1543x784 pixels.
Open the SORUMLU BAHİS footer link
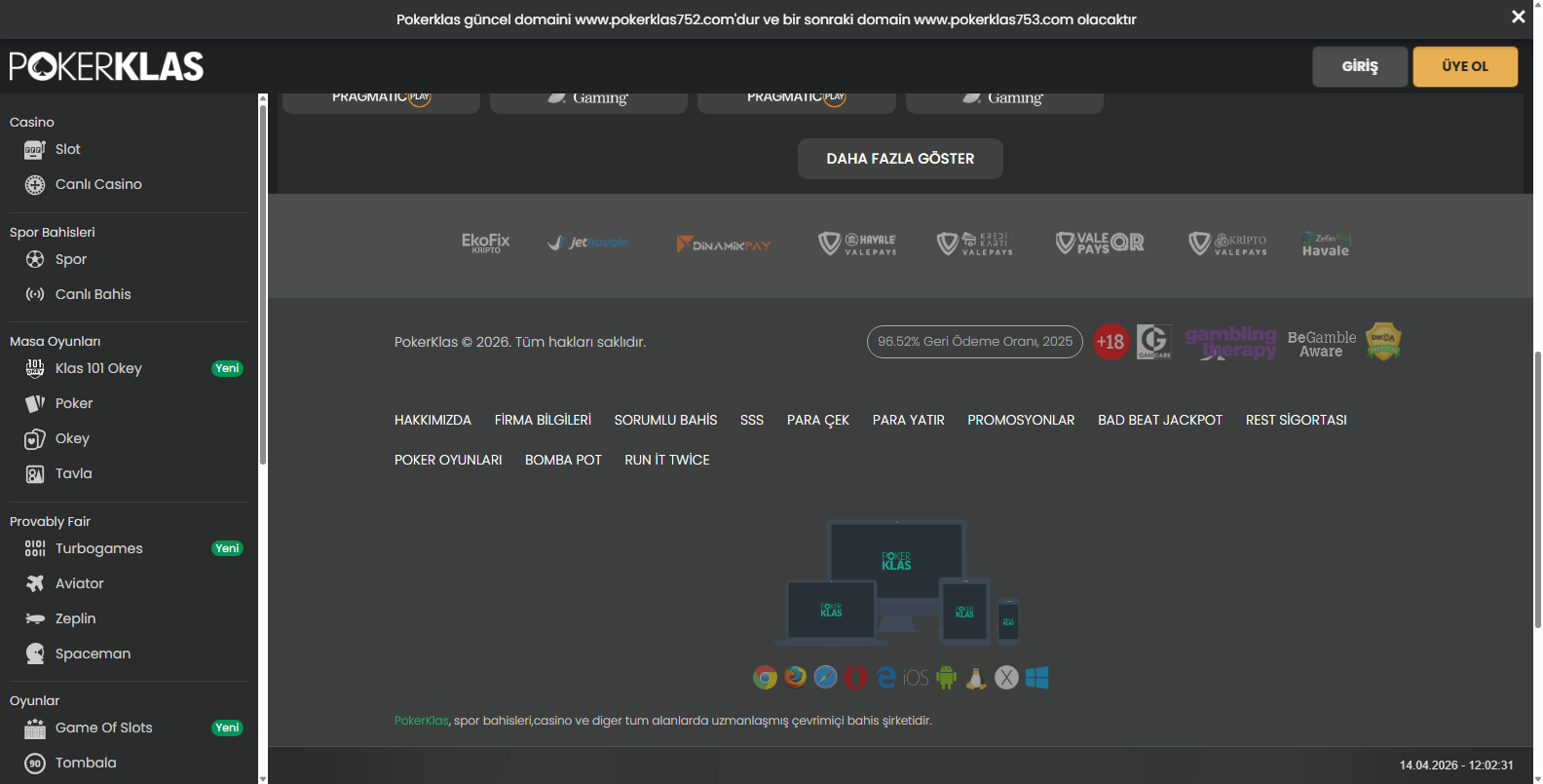(665, 420)
